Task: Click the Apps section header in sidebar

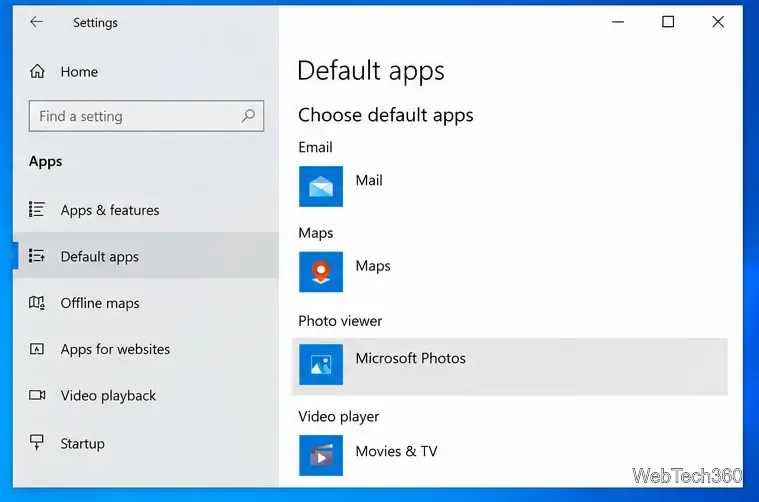Action: click(x=46, y=162)
